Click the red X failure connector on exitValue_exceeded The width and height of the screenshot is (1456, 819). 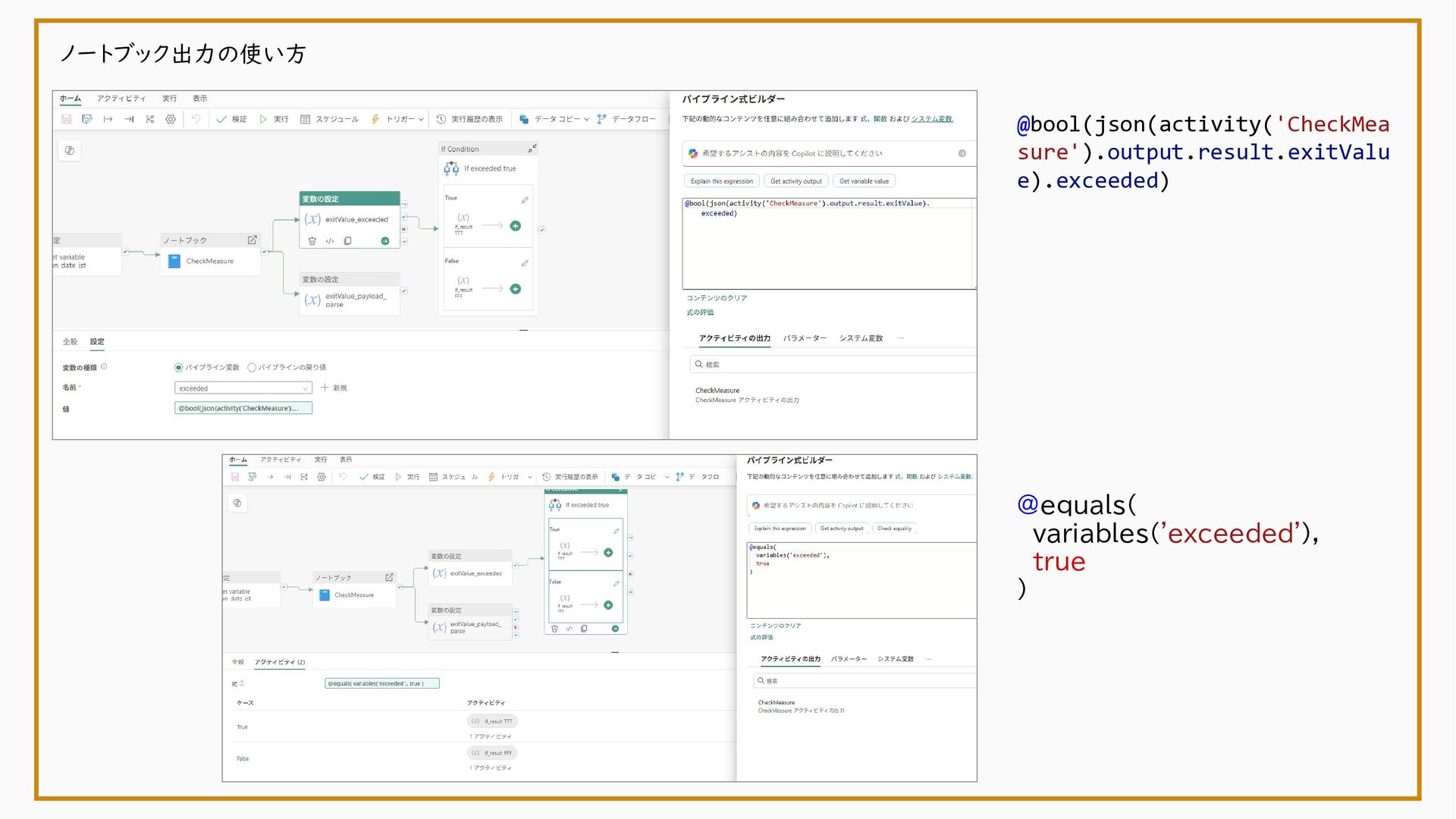pos(403,229)
